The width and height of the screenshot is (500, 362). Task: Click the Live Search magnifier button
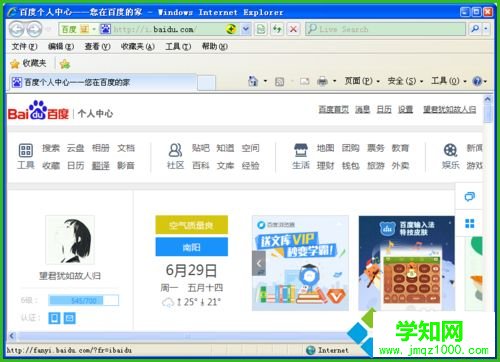coord(475,29)
